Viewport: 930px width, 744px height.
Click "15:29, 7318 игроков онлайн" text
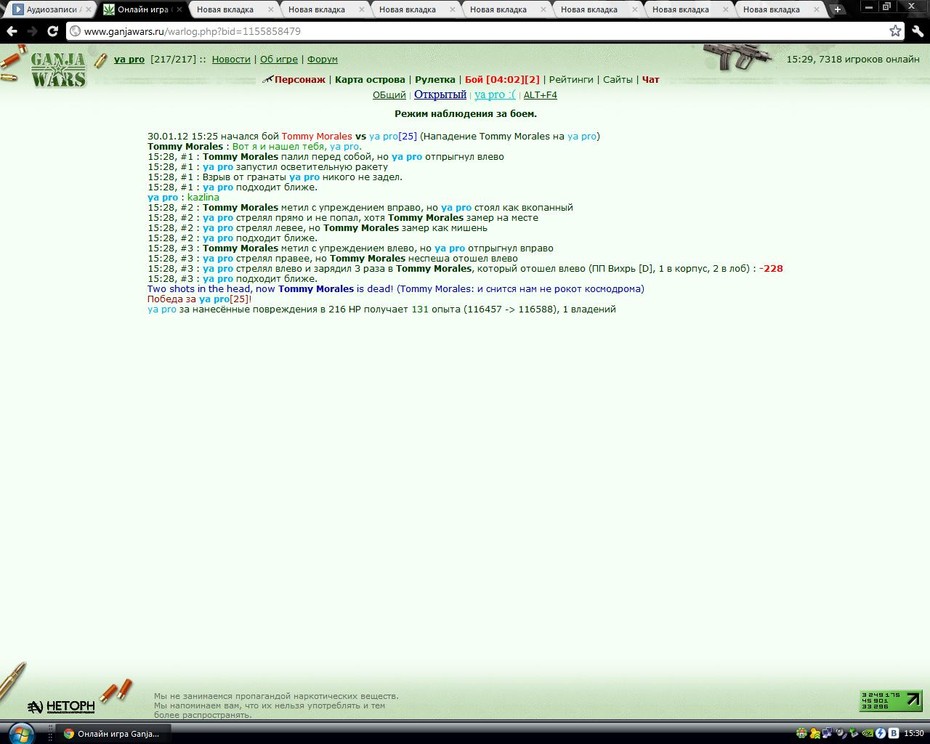tap(853, 59)
